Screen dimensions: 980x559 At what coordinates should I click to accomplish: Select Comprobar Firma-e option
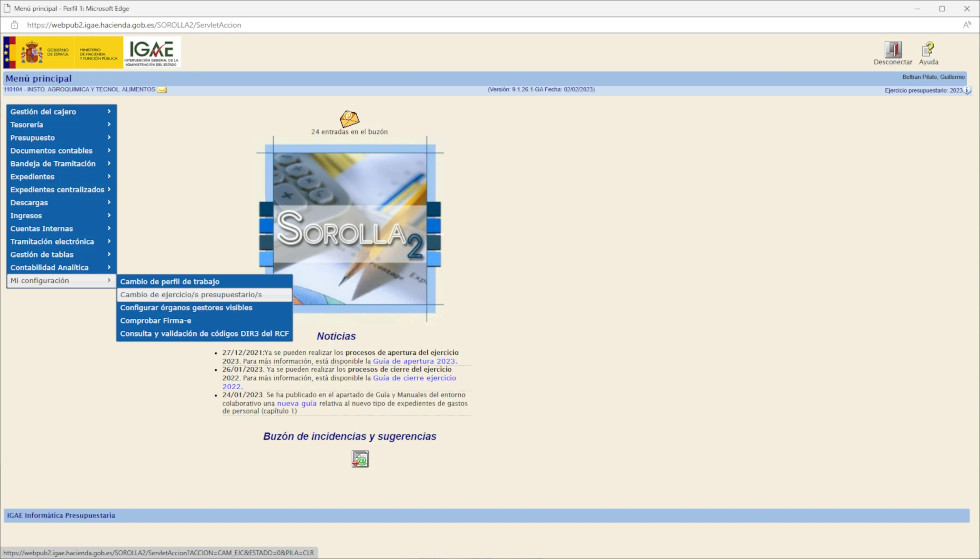click(x=155, y=321)
